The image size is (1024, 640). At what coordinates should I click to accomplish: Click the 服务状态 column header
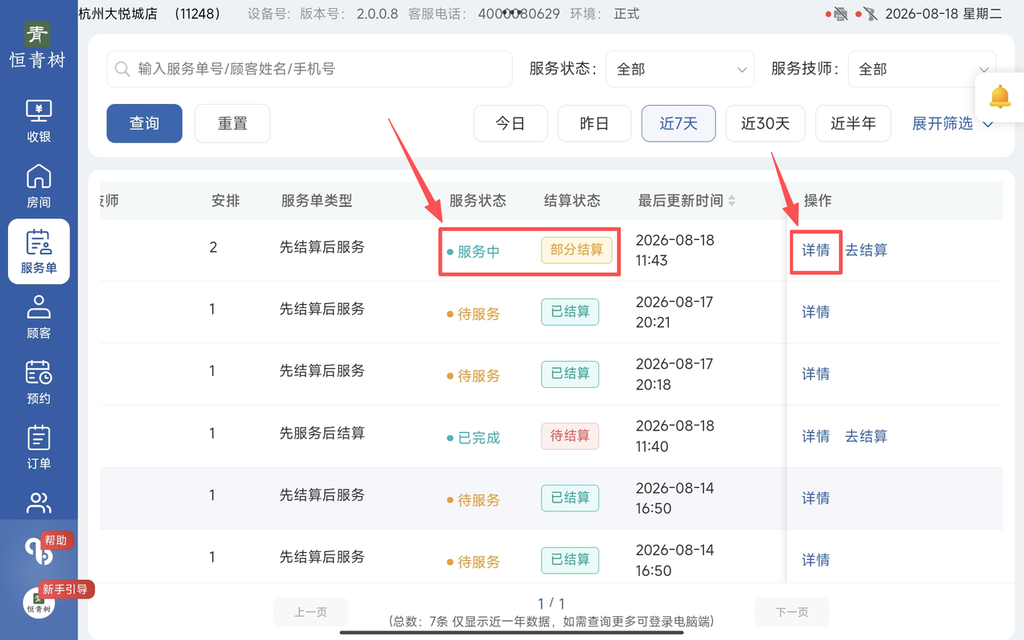477,200
